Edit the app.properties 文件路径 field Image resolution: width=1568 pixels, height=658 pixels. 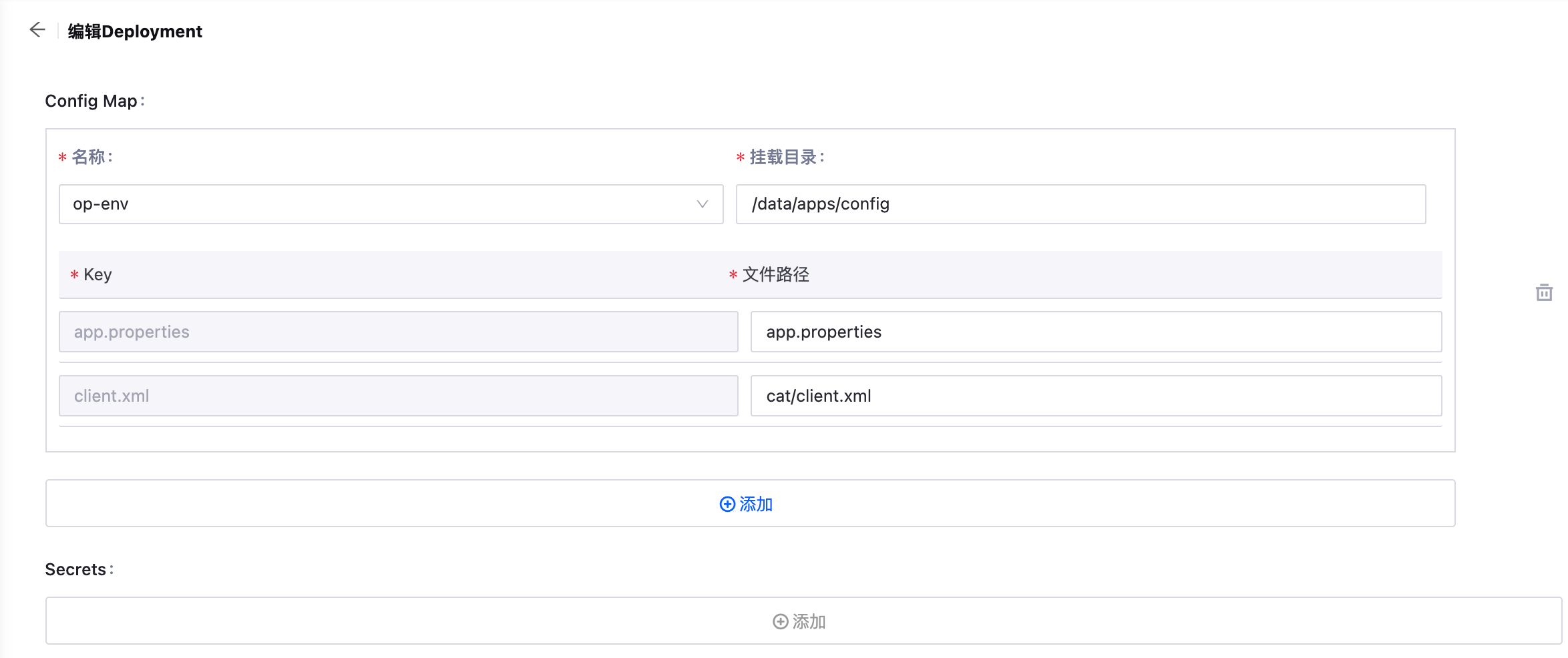(1095, 332)
